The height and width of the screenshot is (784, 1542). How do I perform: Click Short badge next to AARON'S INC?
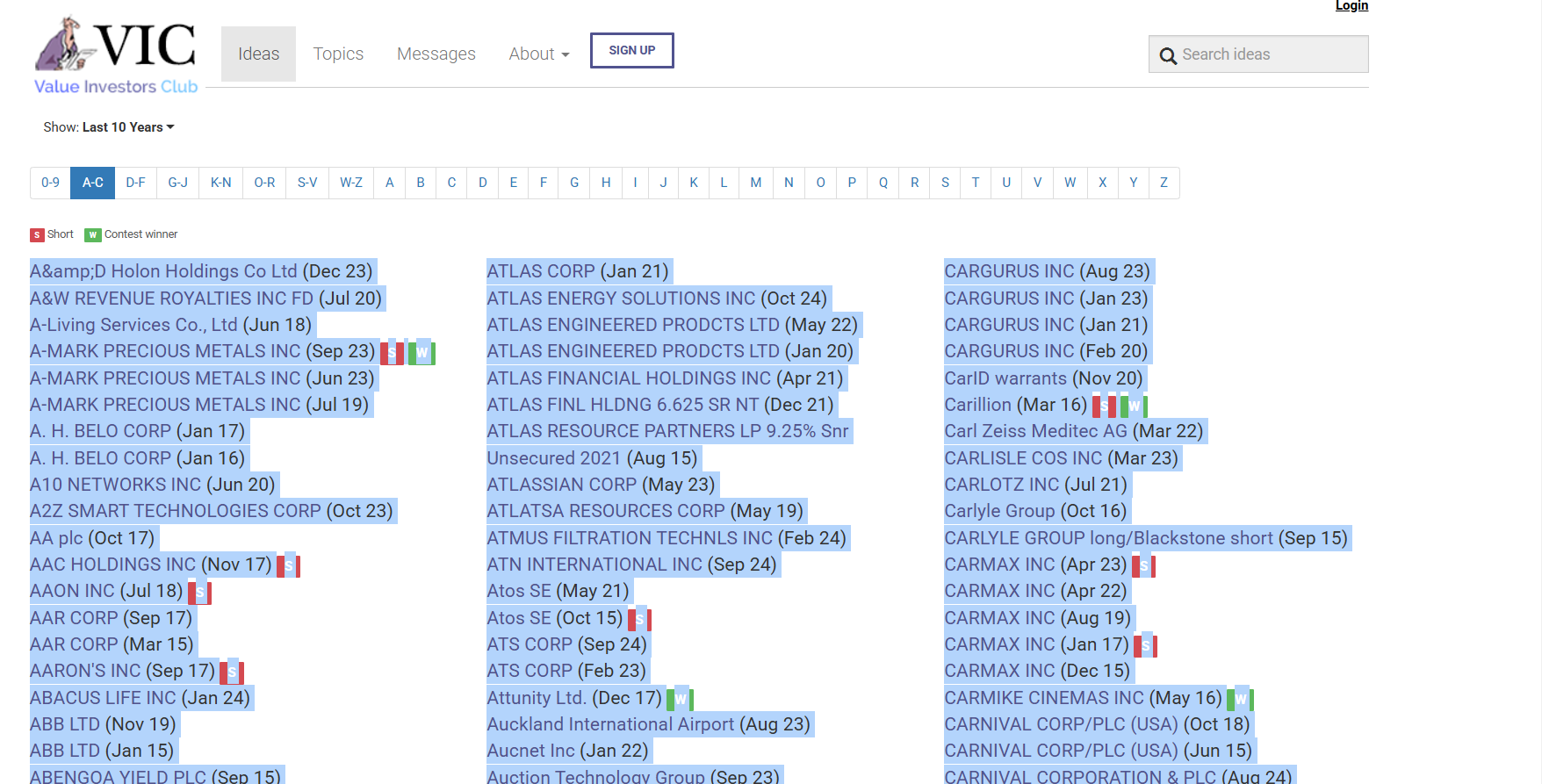(x=231, y=673)
